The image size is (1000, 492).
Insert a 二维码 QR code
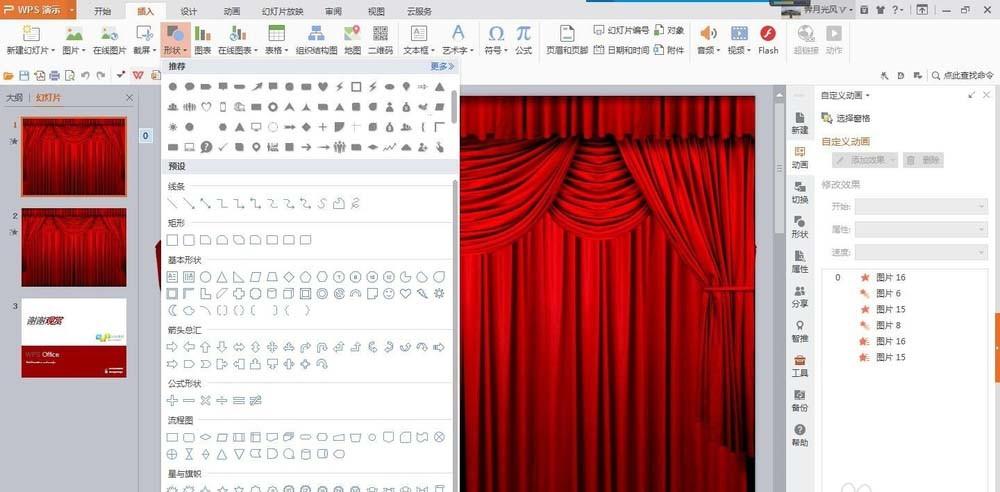click(380, 40)
